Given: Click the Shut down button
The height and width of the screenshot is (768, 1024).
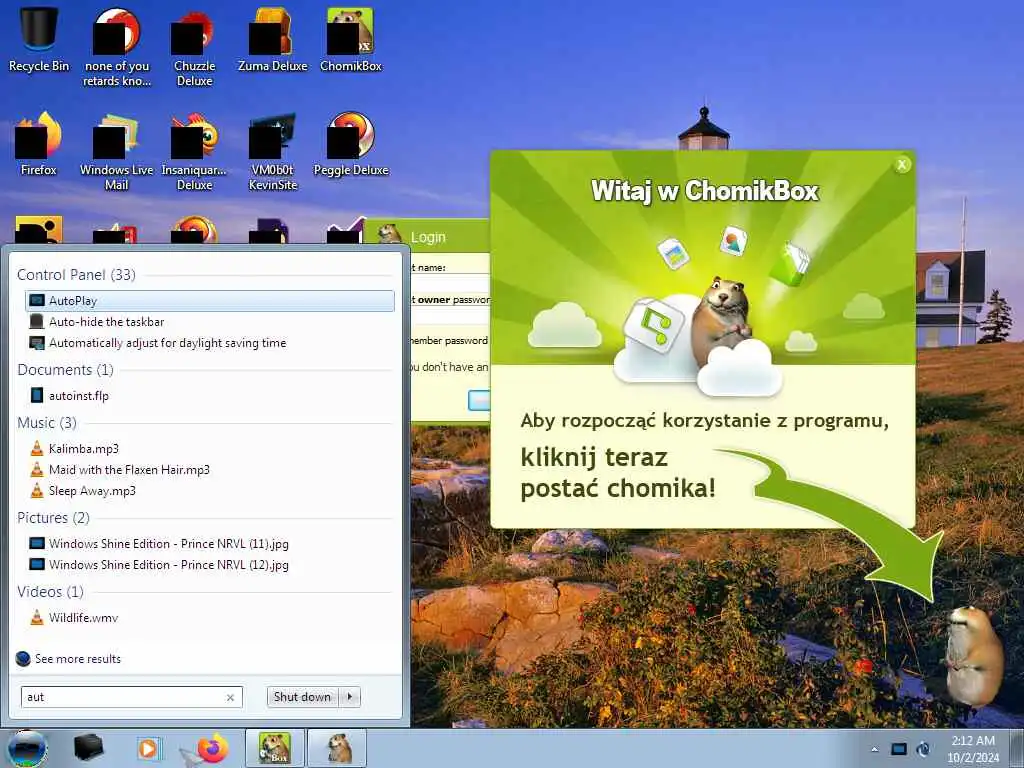Looking at the screenshot, I should point(303,697).
